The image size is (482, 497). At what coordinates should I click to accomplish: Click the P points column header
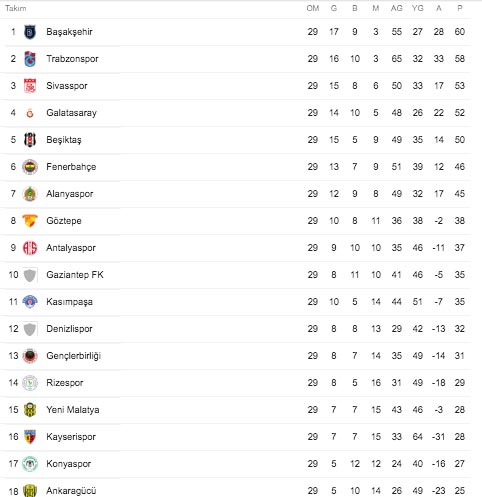pos(460,8)
